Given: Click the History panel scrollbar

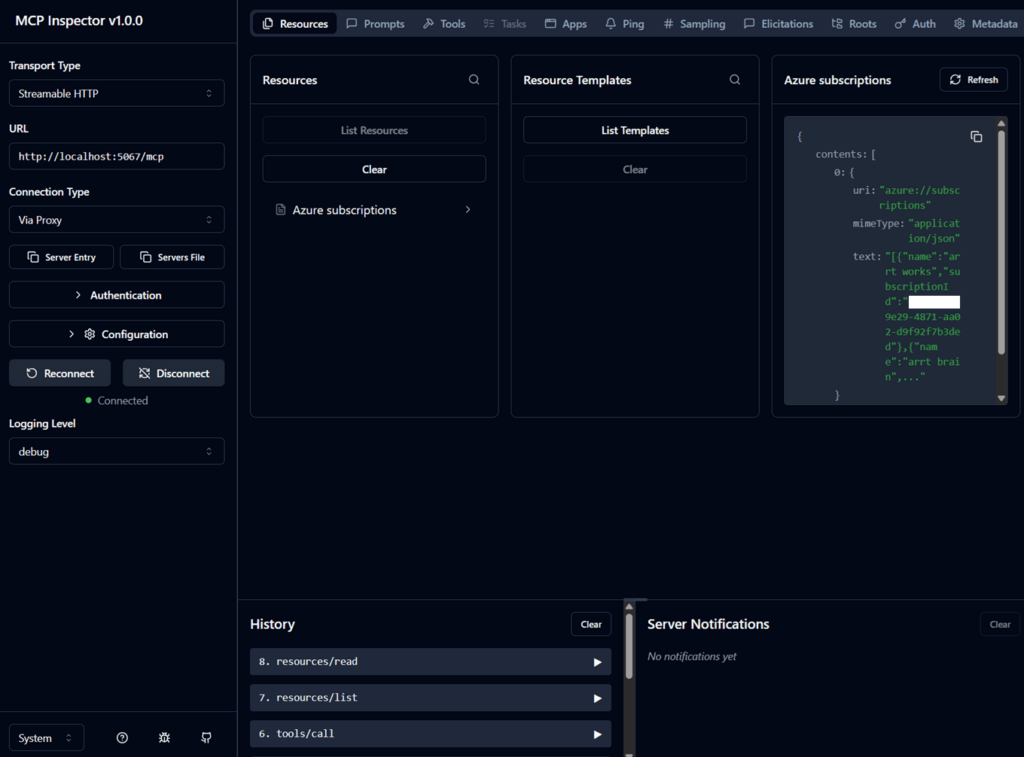Looking at the screenshot, I should point(629,647).
